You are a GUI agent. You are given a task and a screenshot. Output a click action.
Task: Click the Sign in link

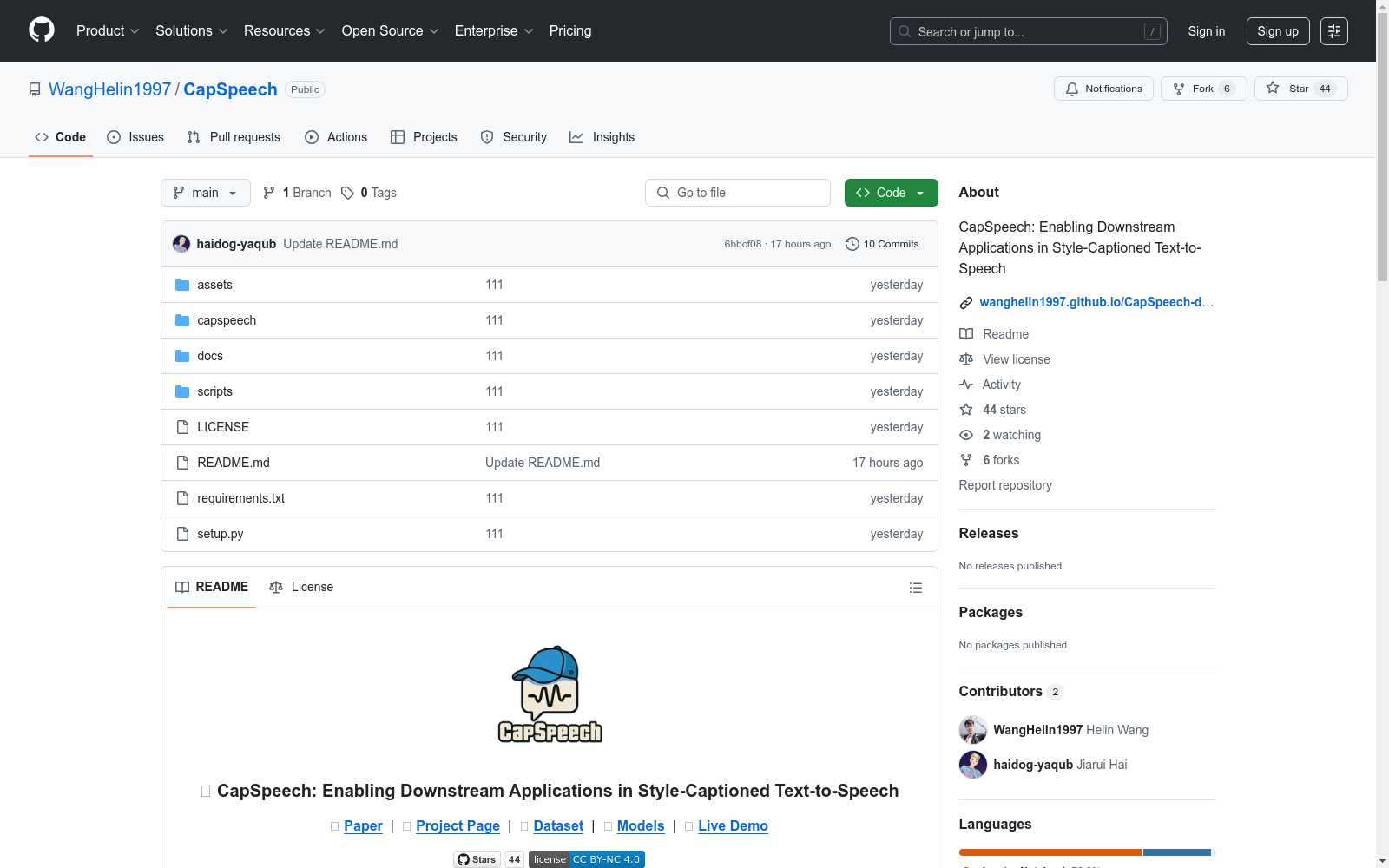[1207, 31]
